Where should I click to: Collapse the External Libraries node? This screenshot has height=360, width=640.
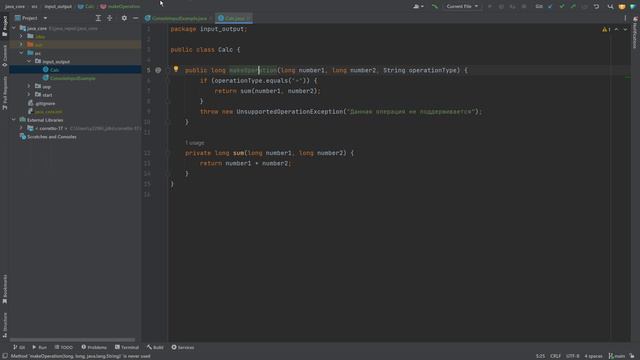14,120
